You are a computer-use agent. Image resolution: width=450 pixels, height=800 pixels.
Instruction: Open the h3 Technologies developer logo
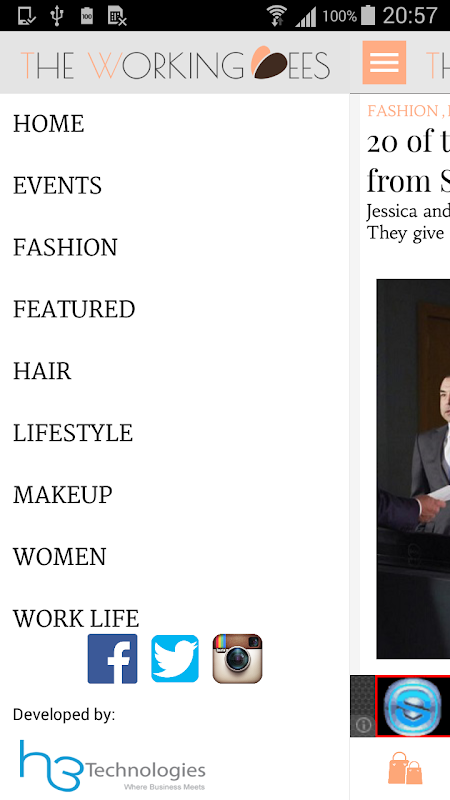[x=112, y=765]
